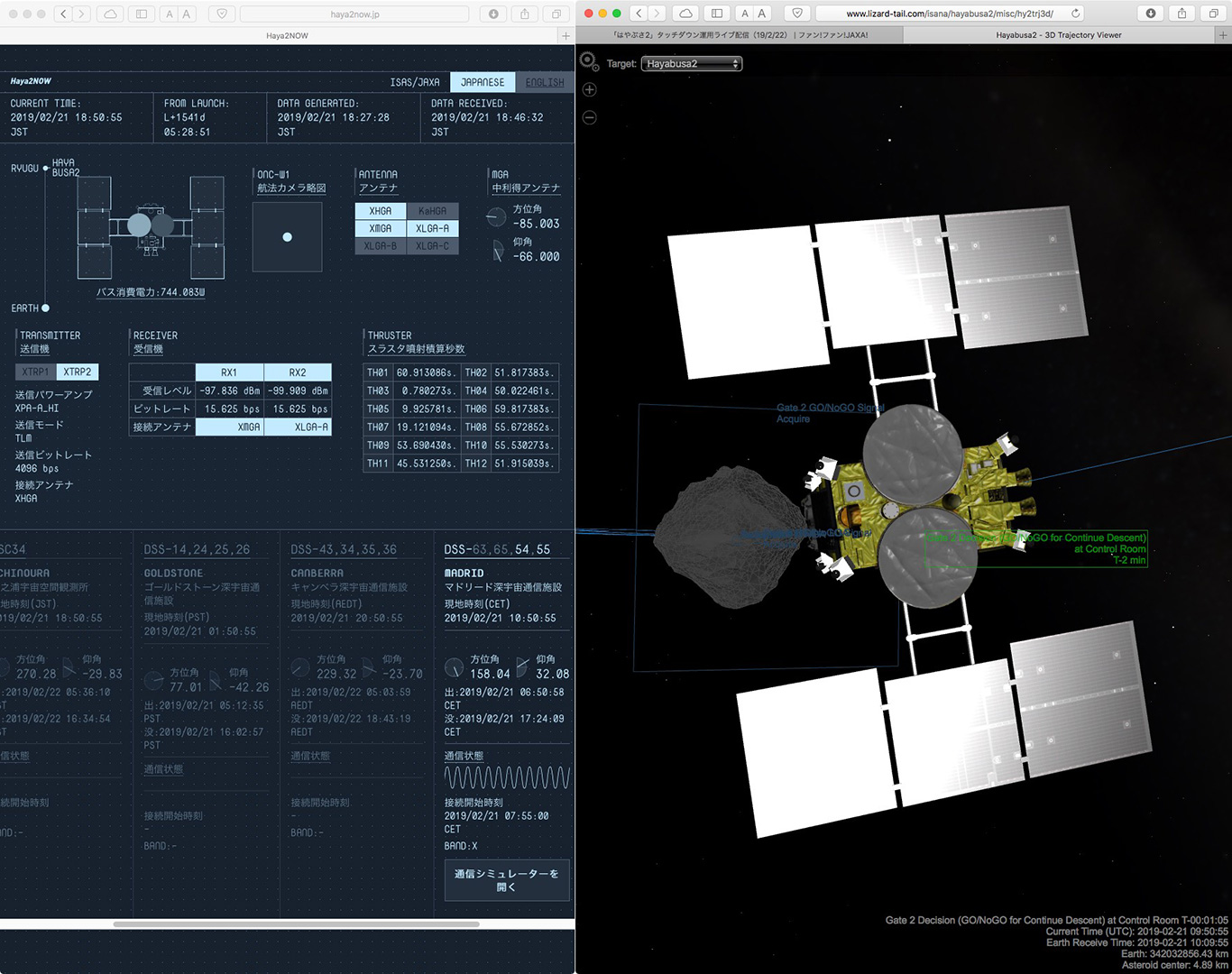Select the XTRP2 transmitter
This screenshot has height=974, width=1232.
point(77,372)
